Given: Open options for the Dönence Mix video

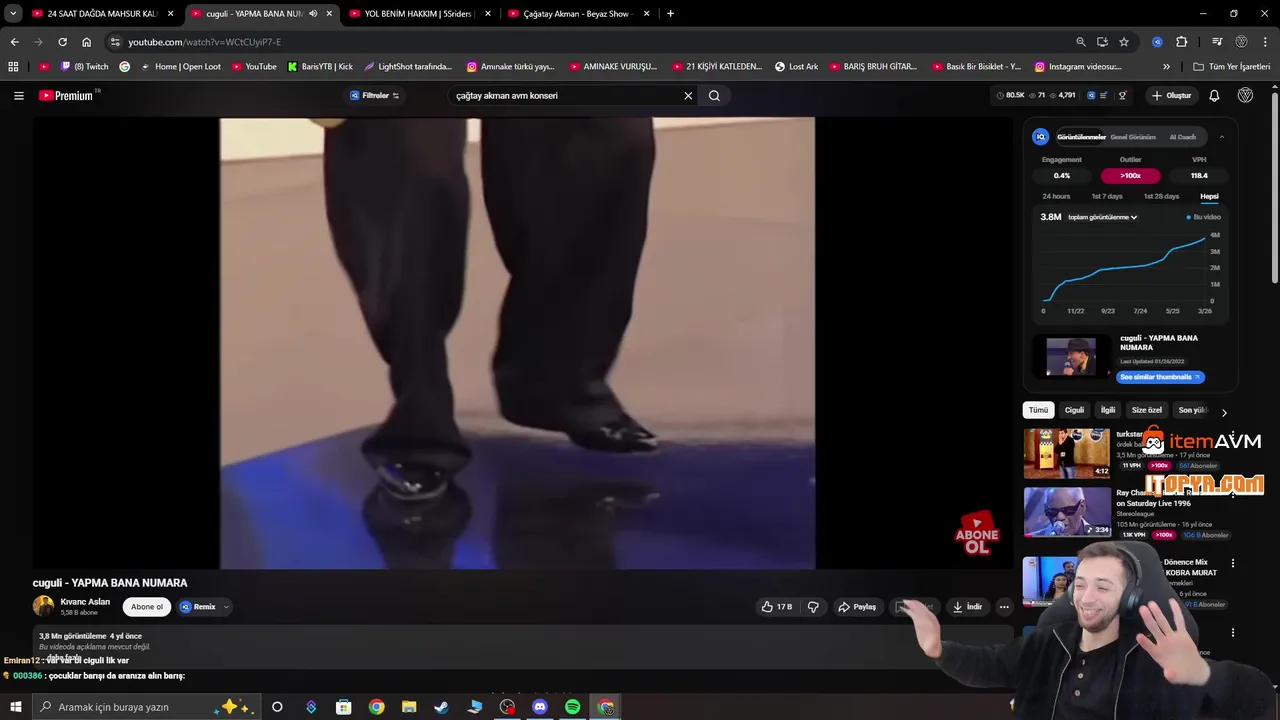Looking at the screenshot, I should [x=1232, y=563].
